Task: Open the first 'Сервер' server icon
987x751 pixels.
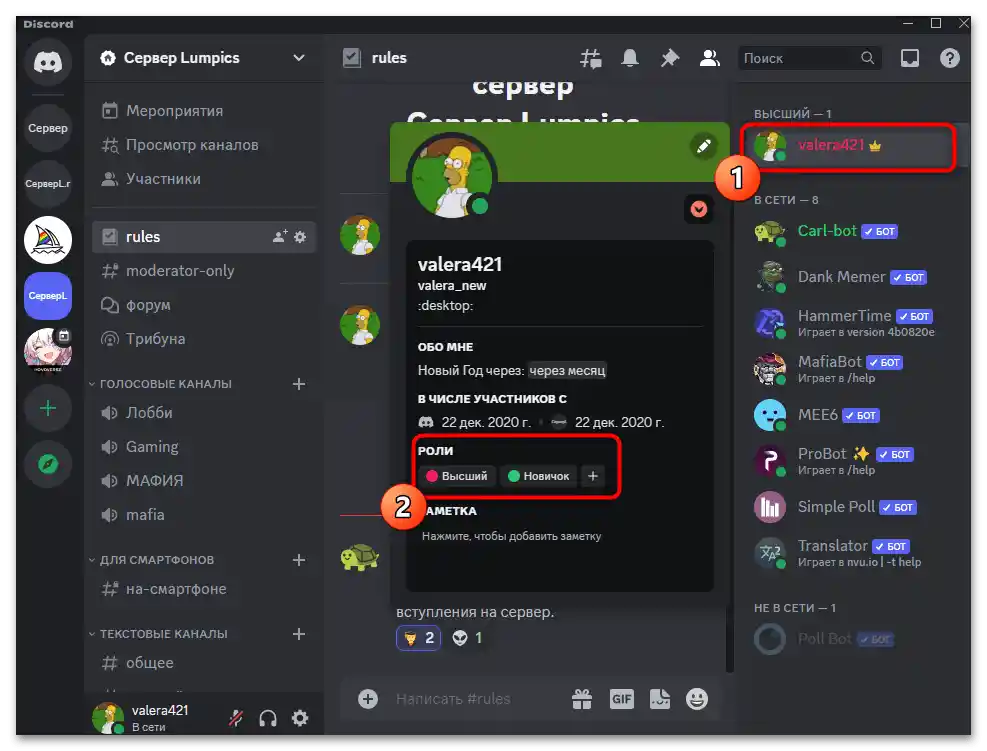Action: (48, 128)
